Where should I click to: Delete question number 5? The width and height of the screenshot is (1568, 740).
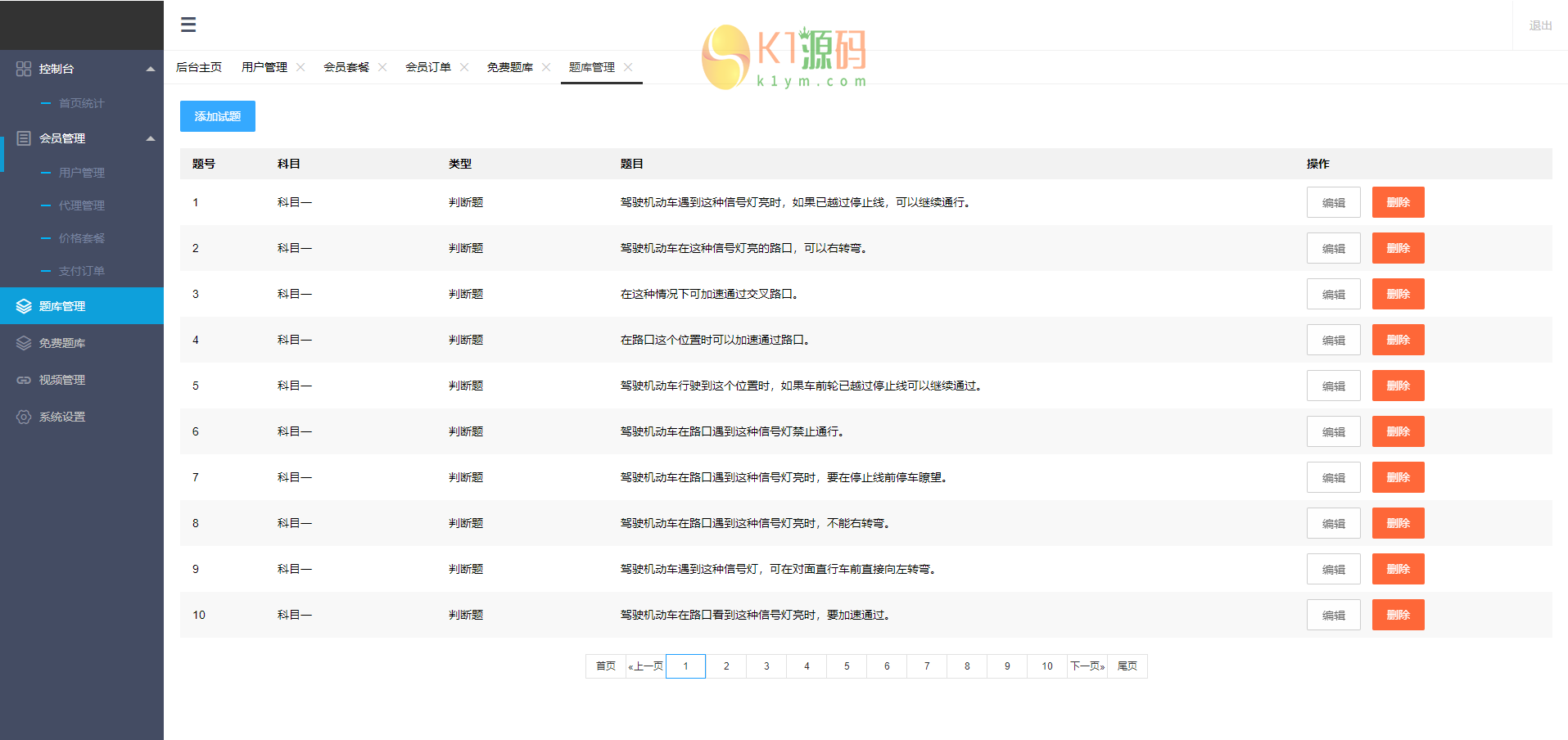(x=1399, y=386)
